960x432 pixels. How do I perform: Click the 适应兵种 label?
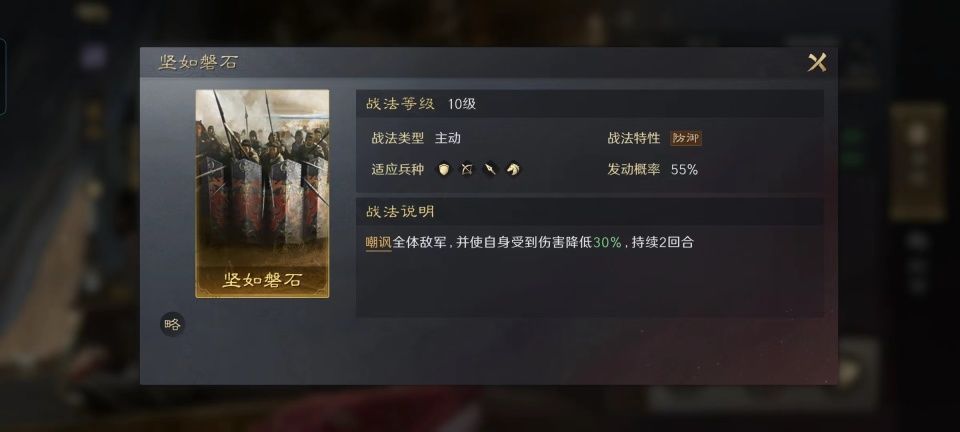pyautogui.click(x=397, y=169)
